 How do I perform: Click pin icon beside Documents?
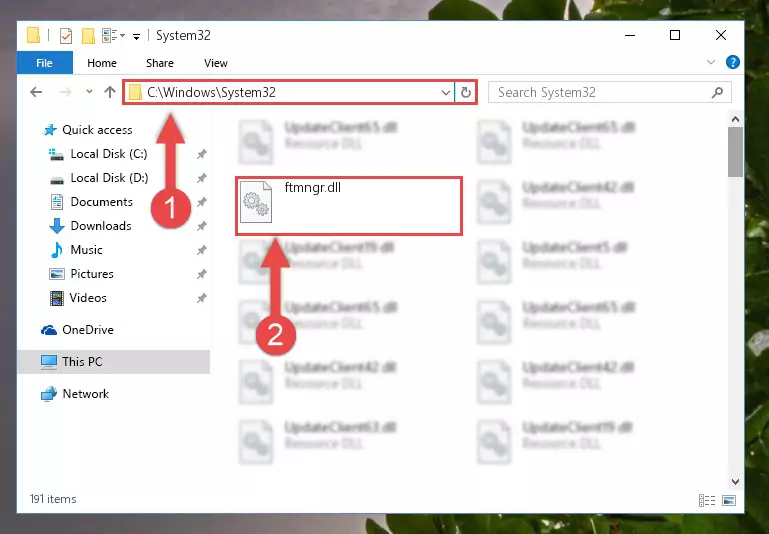pos(201,202)
